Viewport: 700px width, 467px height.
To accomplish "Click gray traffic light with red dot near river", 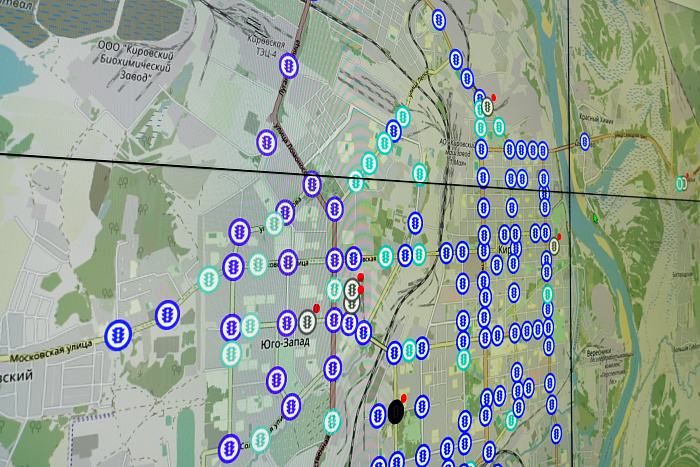I will [x=554, y=246].
